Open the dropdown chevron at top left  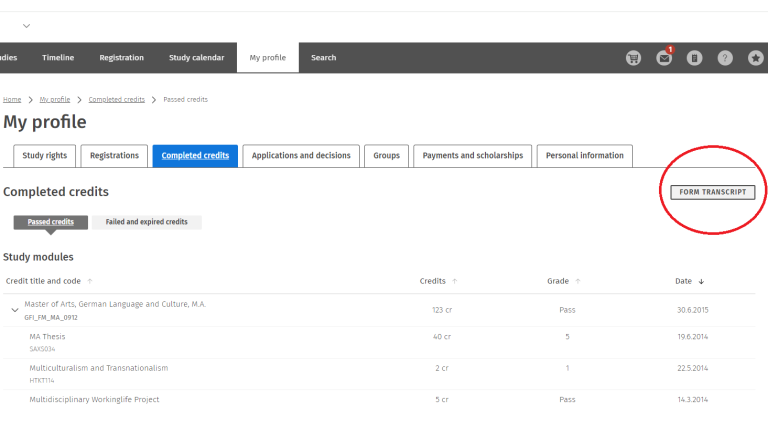(26, 25)
